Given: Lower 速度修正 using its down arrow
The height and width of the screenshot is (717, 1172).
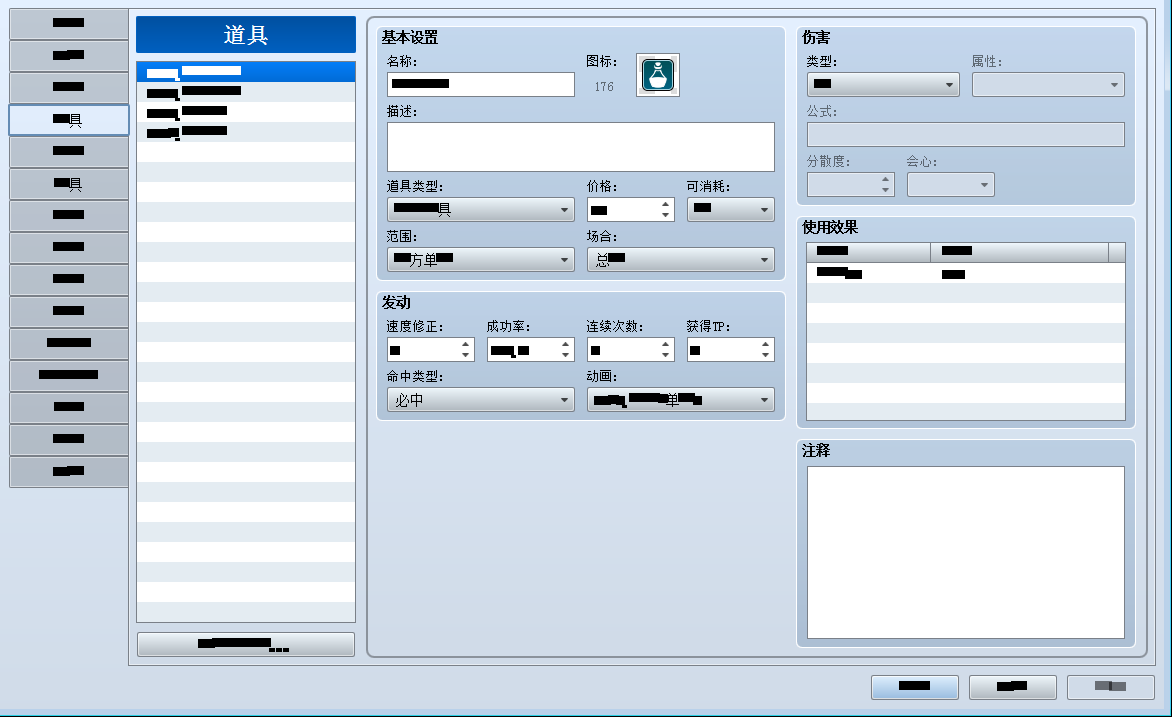Looking at the screenshot, I should (x=465, y=355).
